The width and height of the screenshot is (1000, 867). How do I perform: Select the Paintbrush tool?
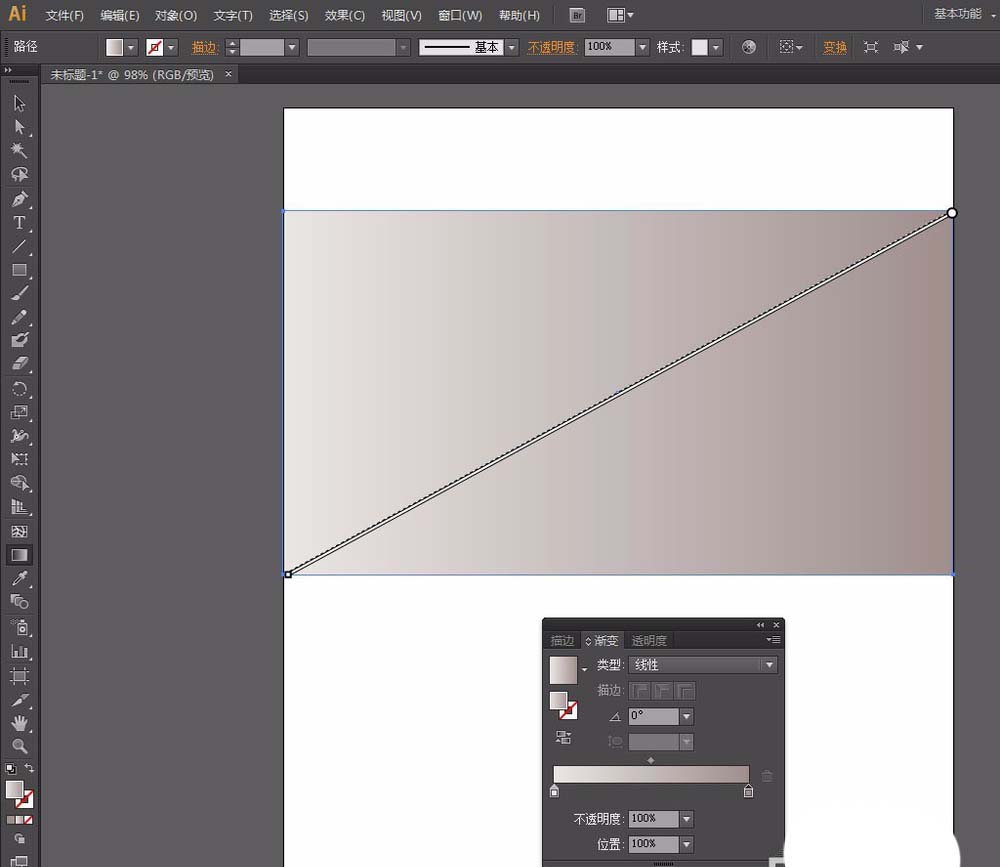pyautogui.click(x=19, y=293)
